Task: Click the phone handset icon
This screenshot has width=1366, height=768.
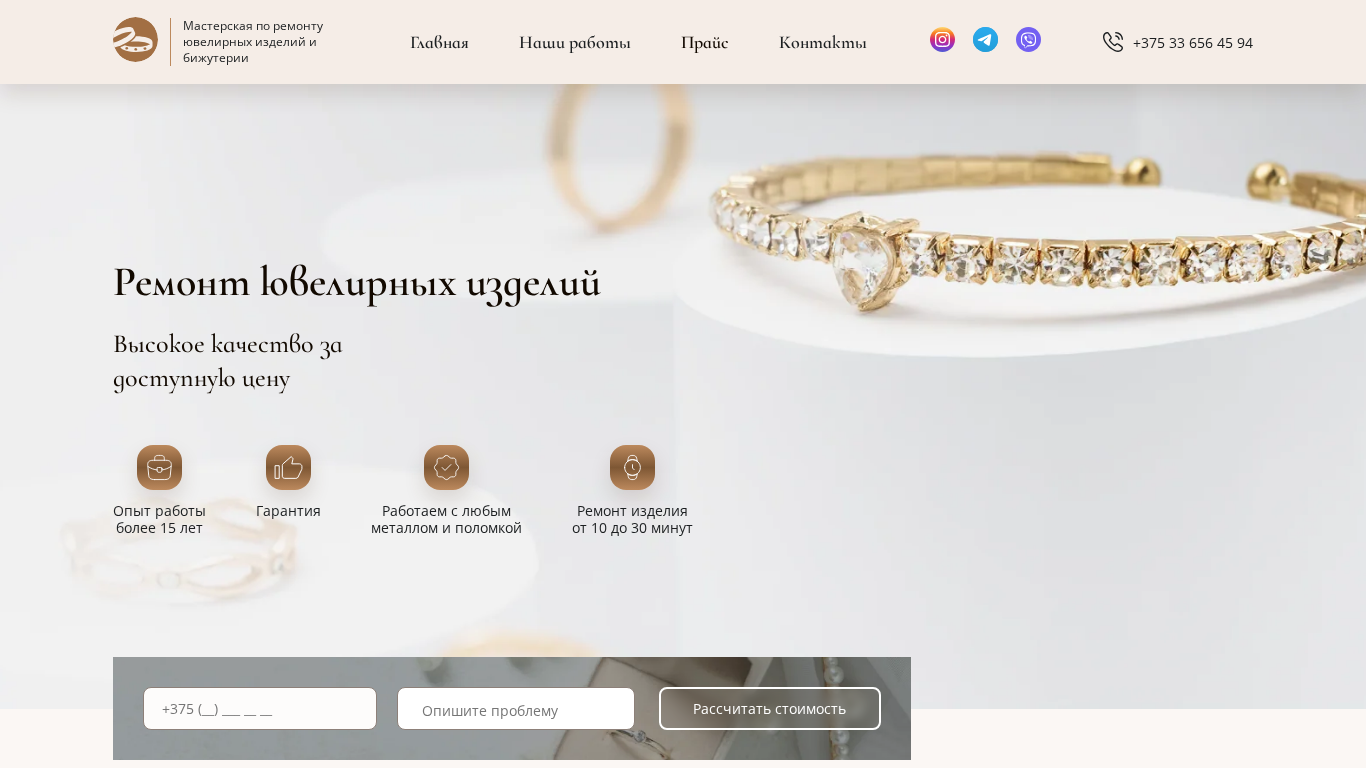Action: click(x=1113, y=42)
